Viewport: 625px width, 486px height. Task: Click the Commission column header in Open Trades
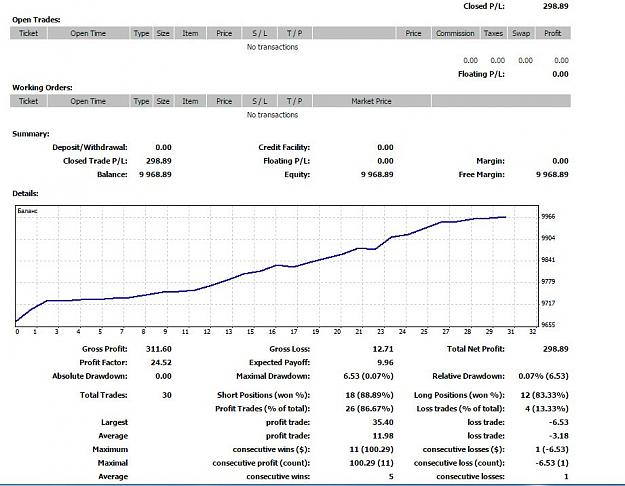tap(455, 33)
